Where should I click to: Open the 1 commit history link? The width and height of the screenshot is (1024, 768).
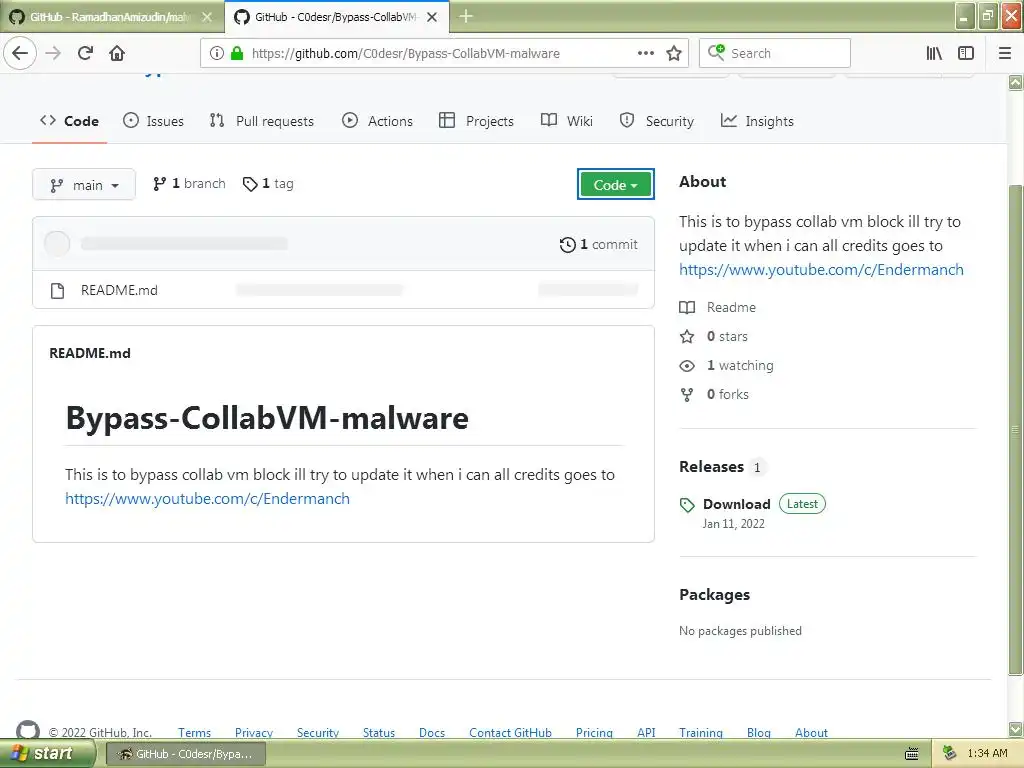(599, 244)
